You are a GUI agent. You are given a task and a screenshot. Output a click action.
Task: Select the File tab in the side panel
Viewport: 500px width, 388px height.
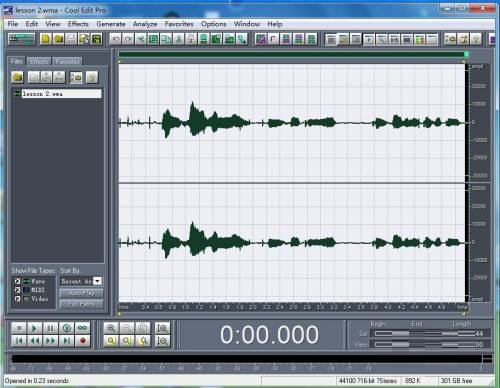pyautogui.click(x=16, y=61)
